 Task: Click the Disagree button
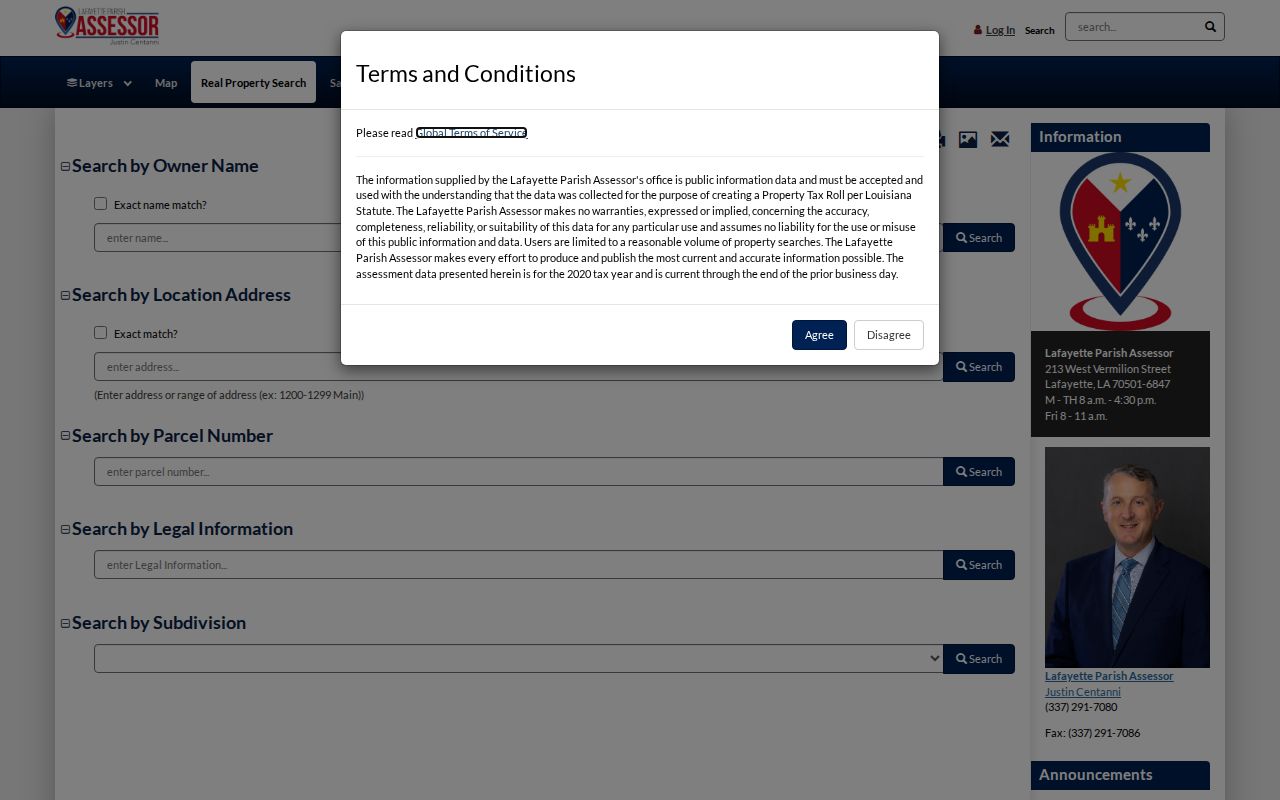point(889,335)
